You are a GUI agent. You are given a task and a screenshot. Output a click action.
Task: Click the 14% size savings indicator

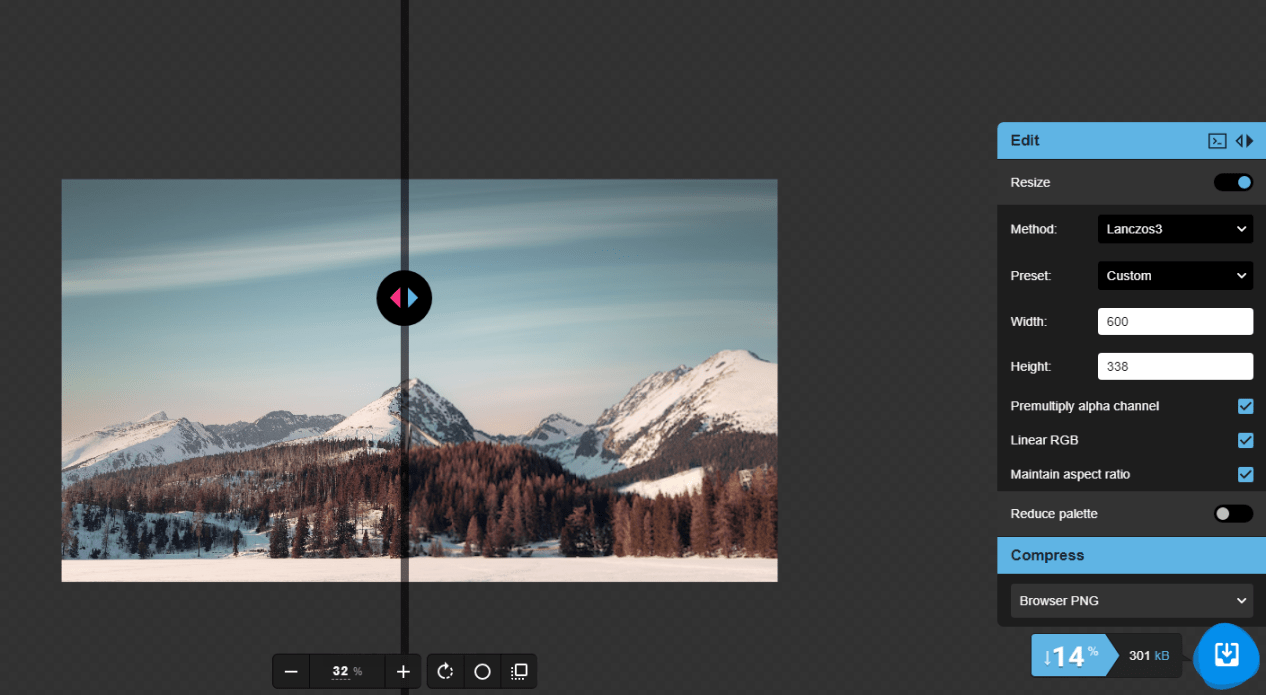click(x=1075, y=655)
